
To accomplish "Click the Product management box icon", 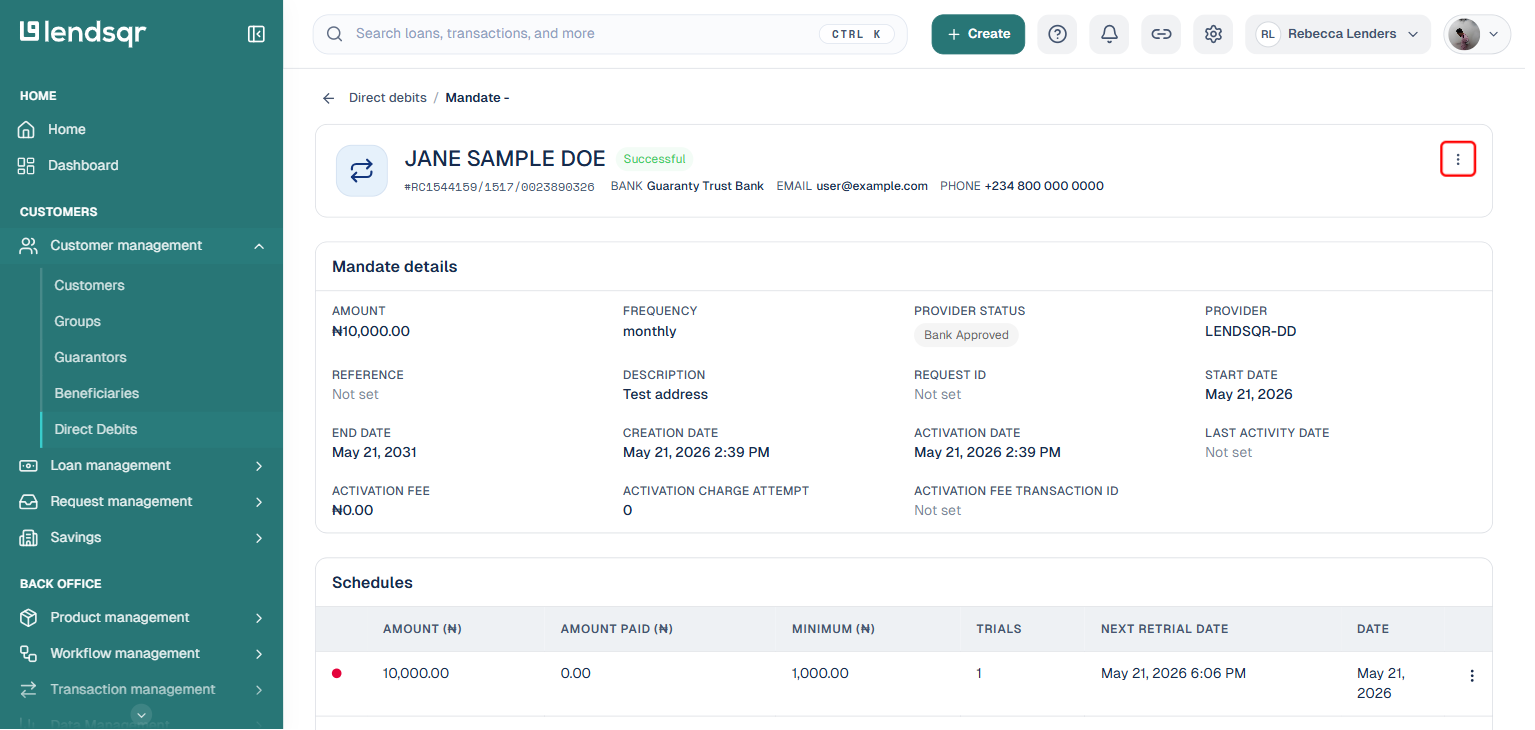I will (29, 617).
